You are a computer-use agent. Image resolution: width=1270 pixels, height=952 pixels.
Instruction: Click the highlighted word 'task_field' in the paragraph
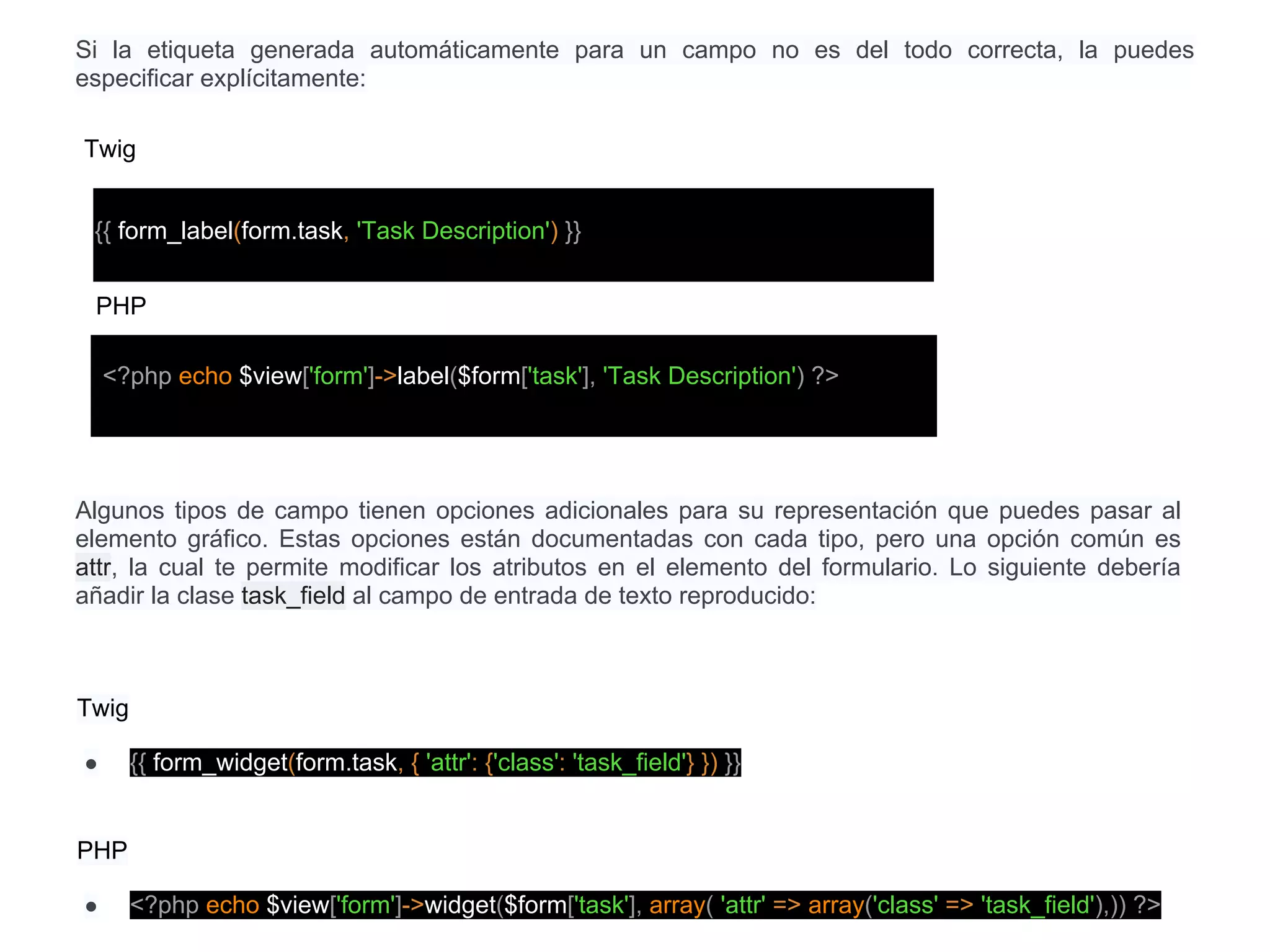coord(293,596)
